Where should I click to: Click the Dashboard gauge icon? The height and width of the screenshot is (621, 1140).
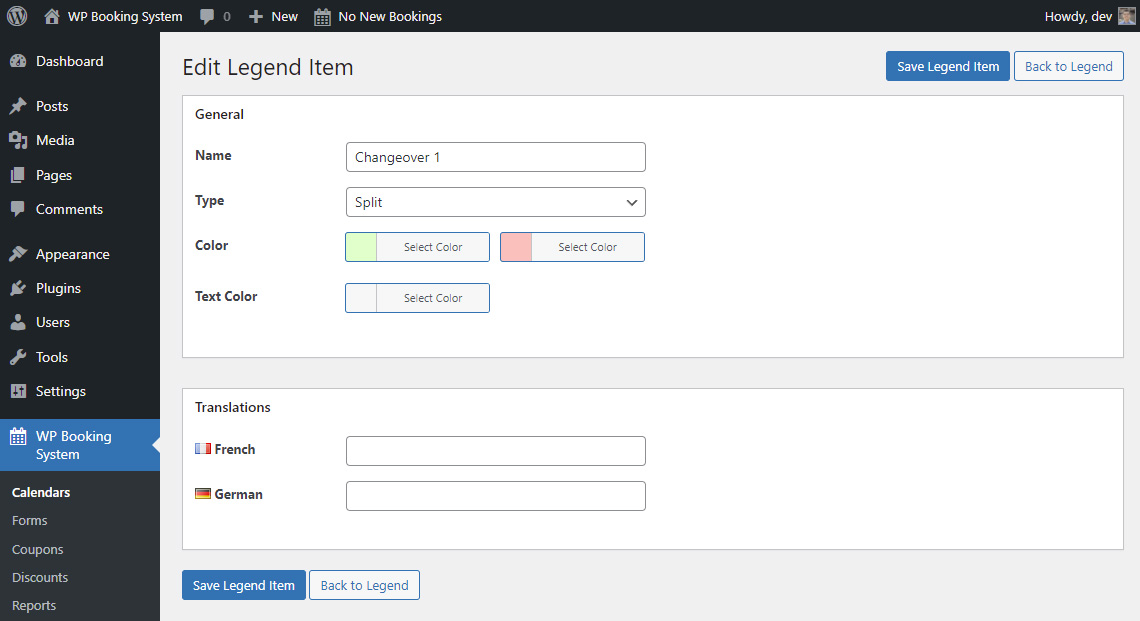(x=18, y=61)
